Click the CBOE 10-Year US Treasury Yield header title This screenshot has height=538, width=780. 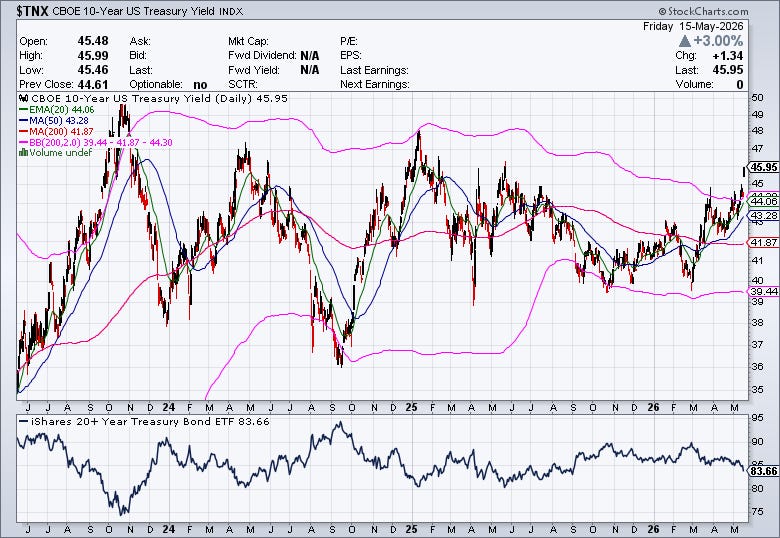[133, 11]
